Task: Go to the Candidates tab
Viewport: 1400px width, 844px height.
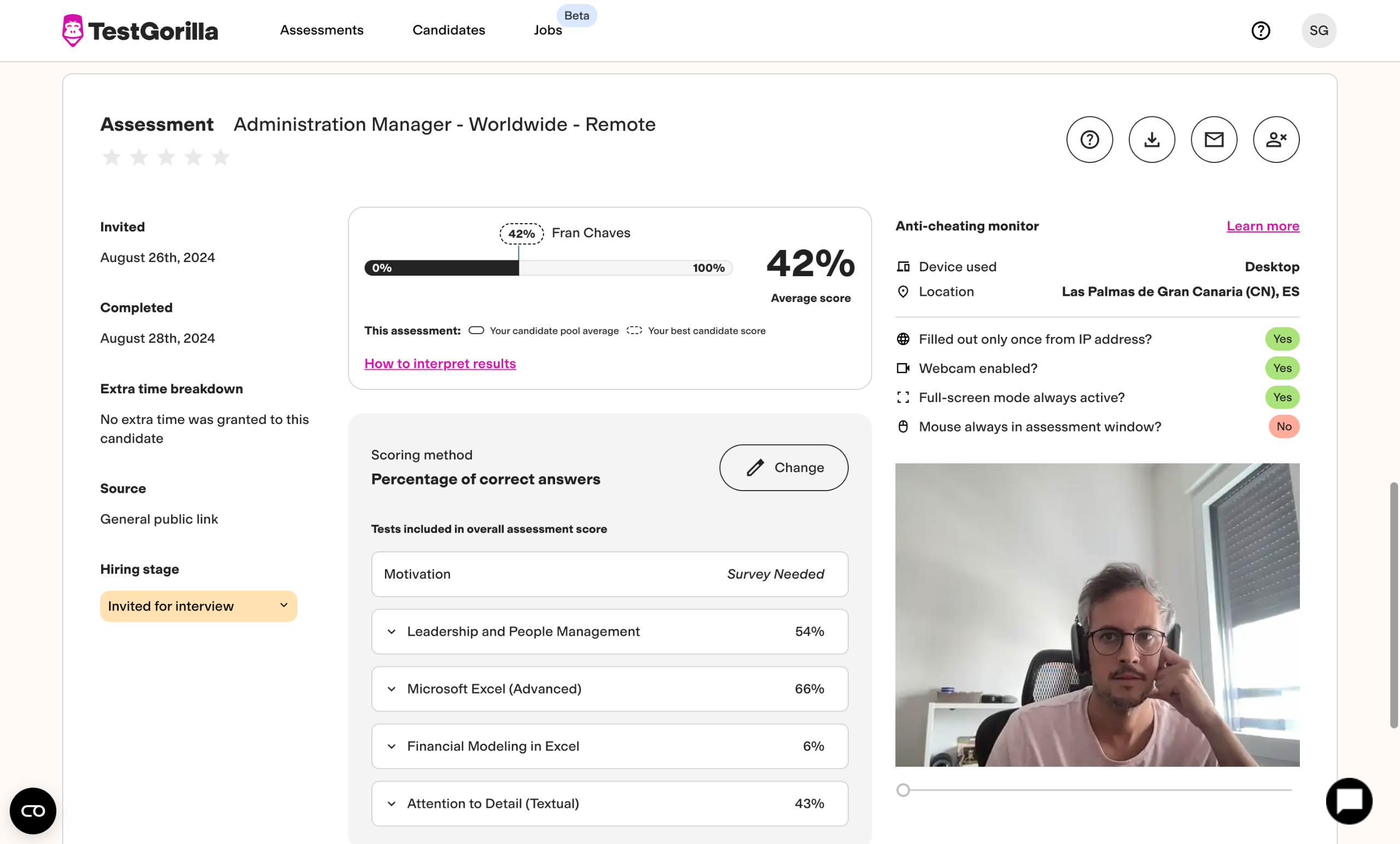Action: coord(448,30)
